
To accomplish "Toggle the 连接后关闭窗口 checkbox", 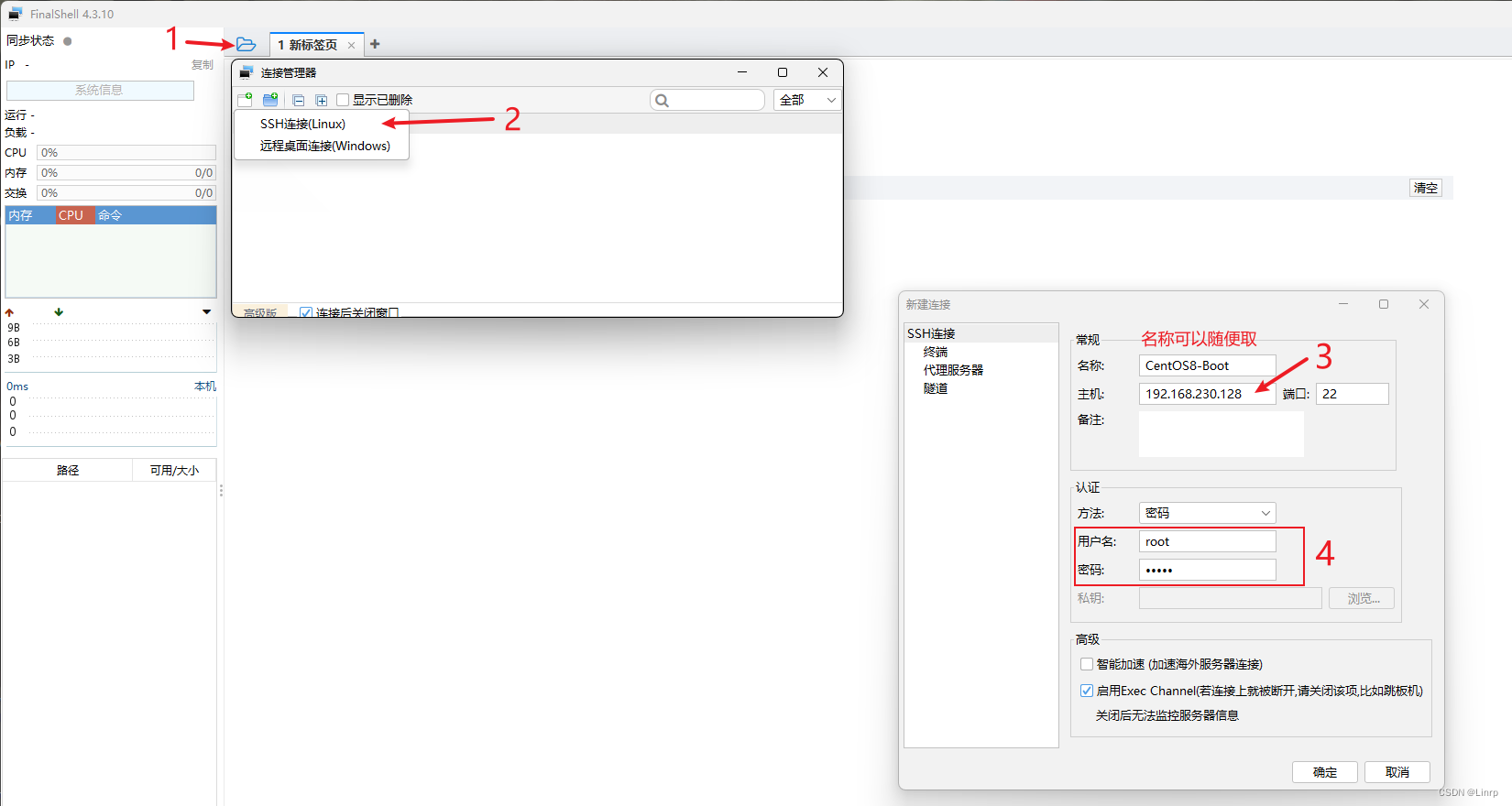I will point(306,312).
